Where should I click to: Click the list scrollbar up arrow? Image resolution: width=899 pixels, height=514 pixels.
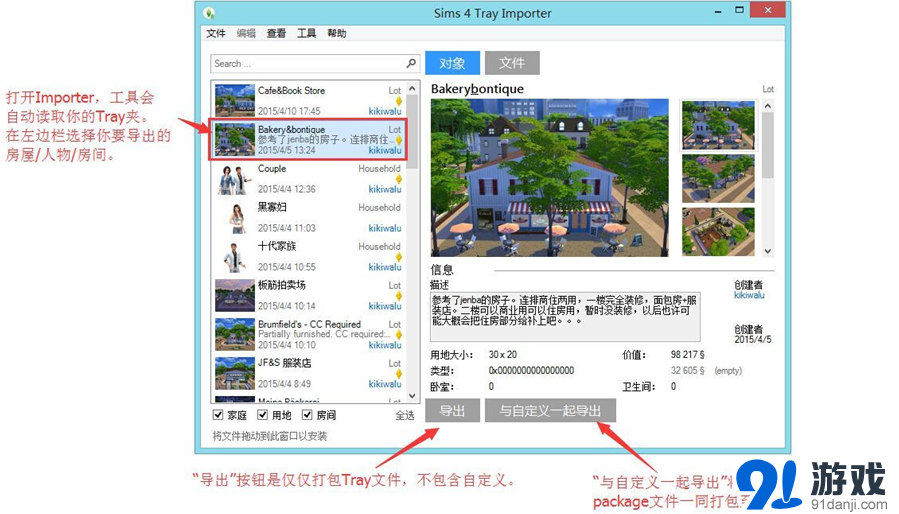point(412,89)
